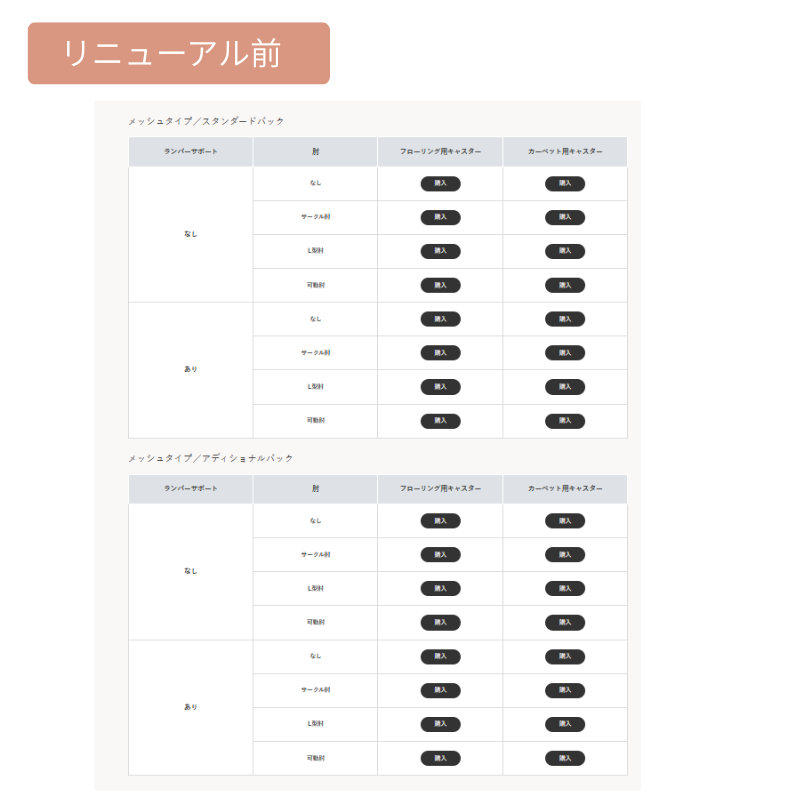The image size is (800, 800).
Task: Click the リニューアル前 heading banner
Action: [180, 54]
